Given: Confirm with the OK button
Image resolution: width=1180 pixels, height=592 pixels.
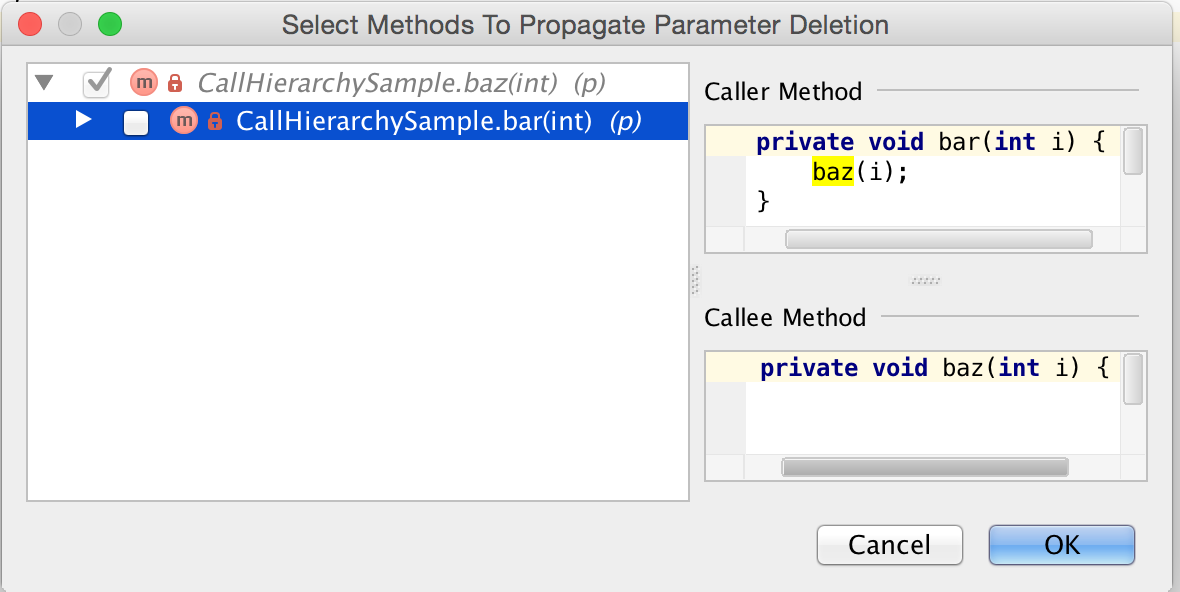Looking at the screenshot, I should coord(1061,545).
